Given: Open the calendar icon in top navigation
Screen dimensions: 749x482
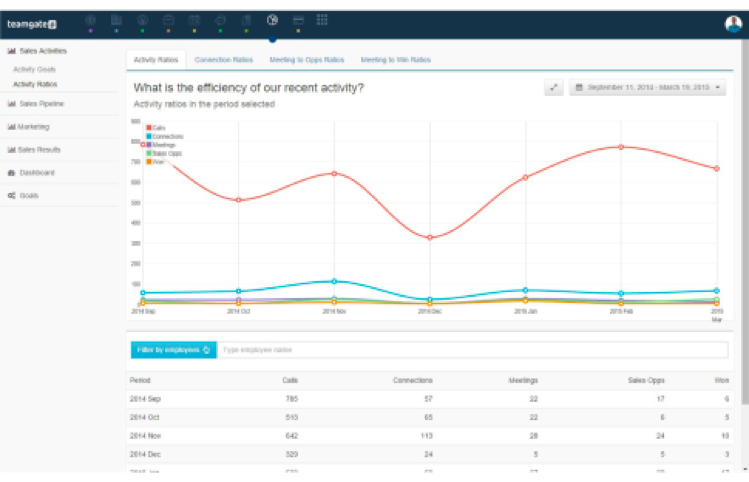Looking at the screenshot, I should click(194, 20).
